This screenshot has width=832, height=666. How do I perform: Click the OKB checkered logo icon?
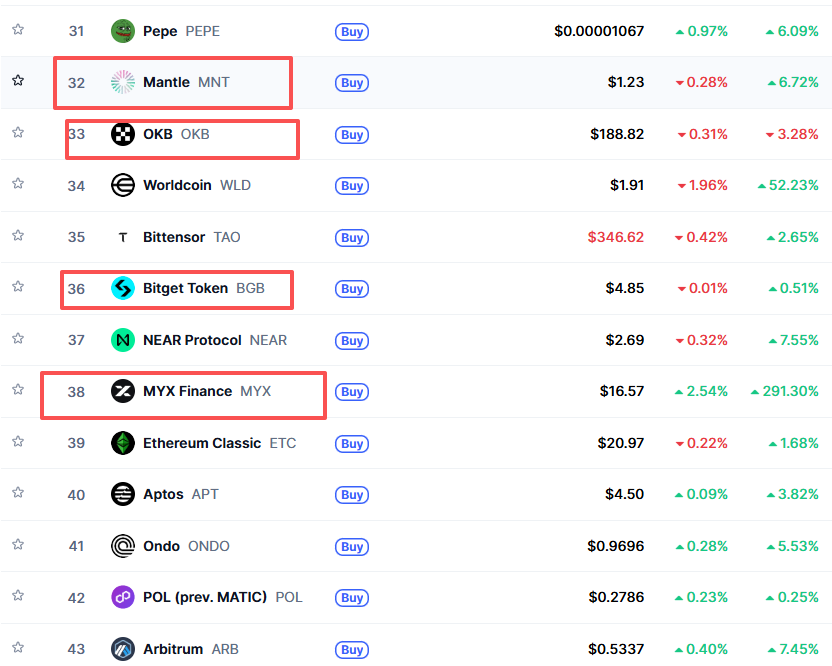click(123, 134)
